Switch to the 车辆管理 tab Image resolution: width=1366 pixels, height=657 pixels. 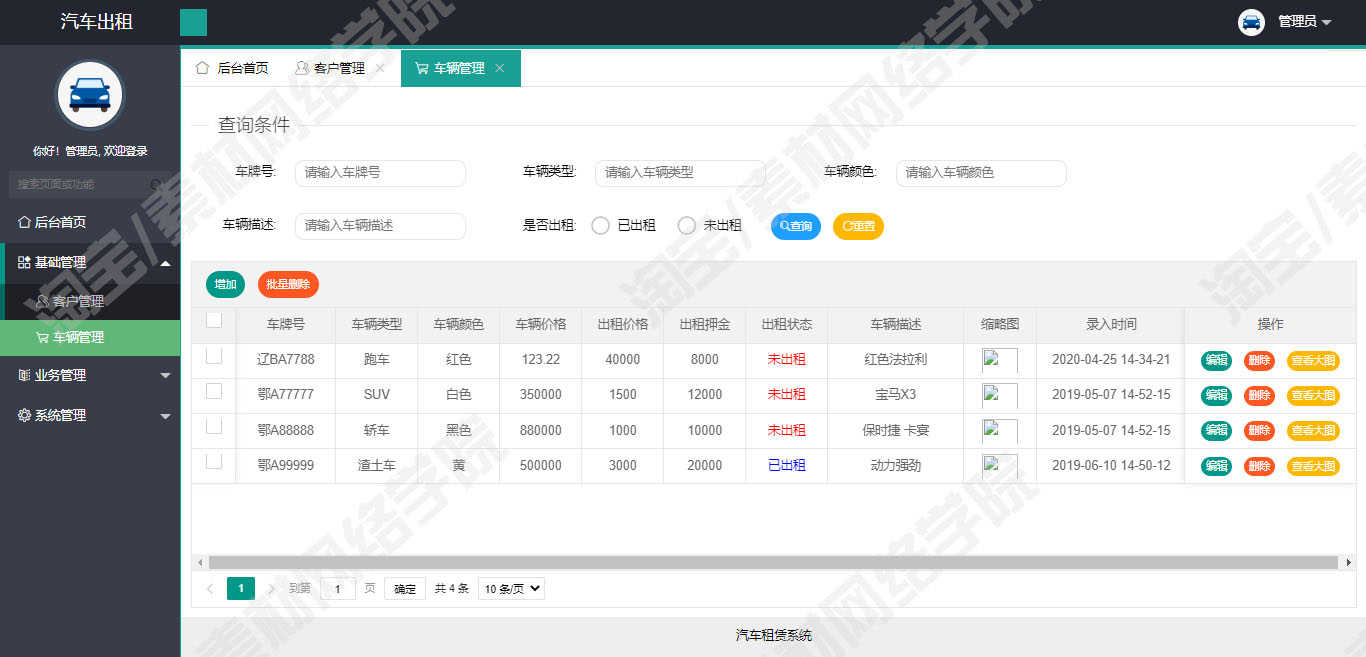pos(459,68)
